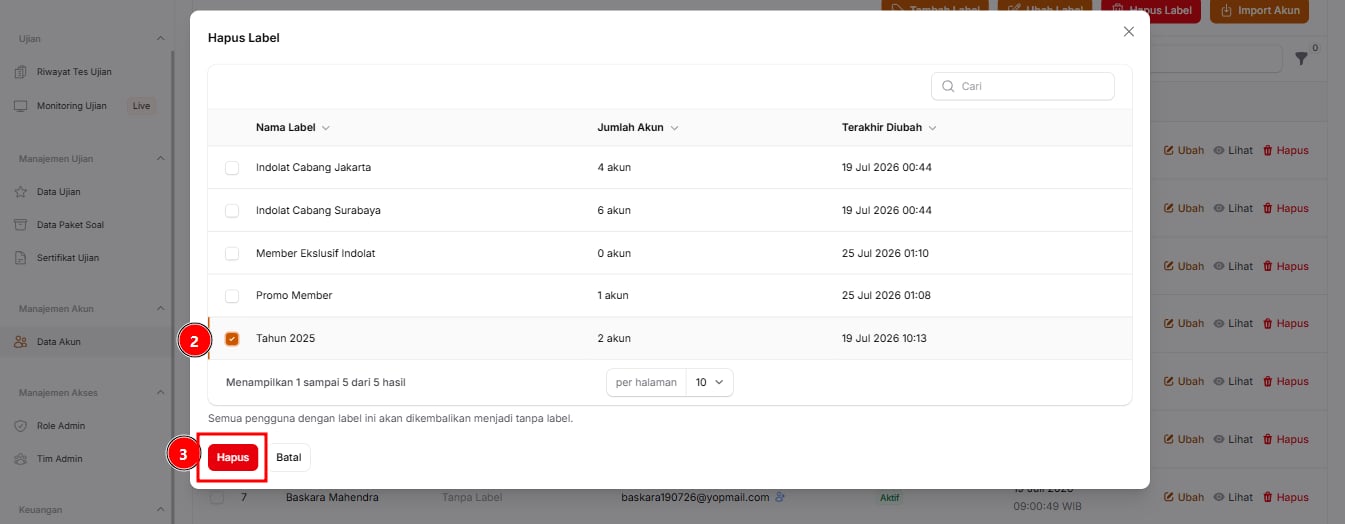Collapse the Manajemen Ujian sidebar section

pyautogui.click(x=161, y=158)
